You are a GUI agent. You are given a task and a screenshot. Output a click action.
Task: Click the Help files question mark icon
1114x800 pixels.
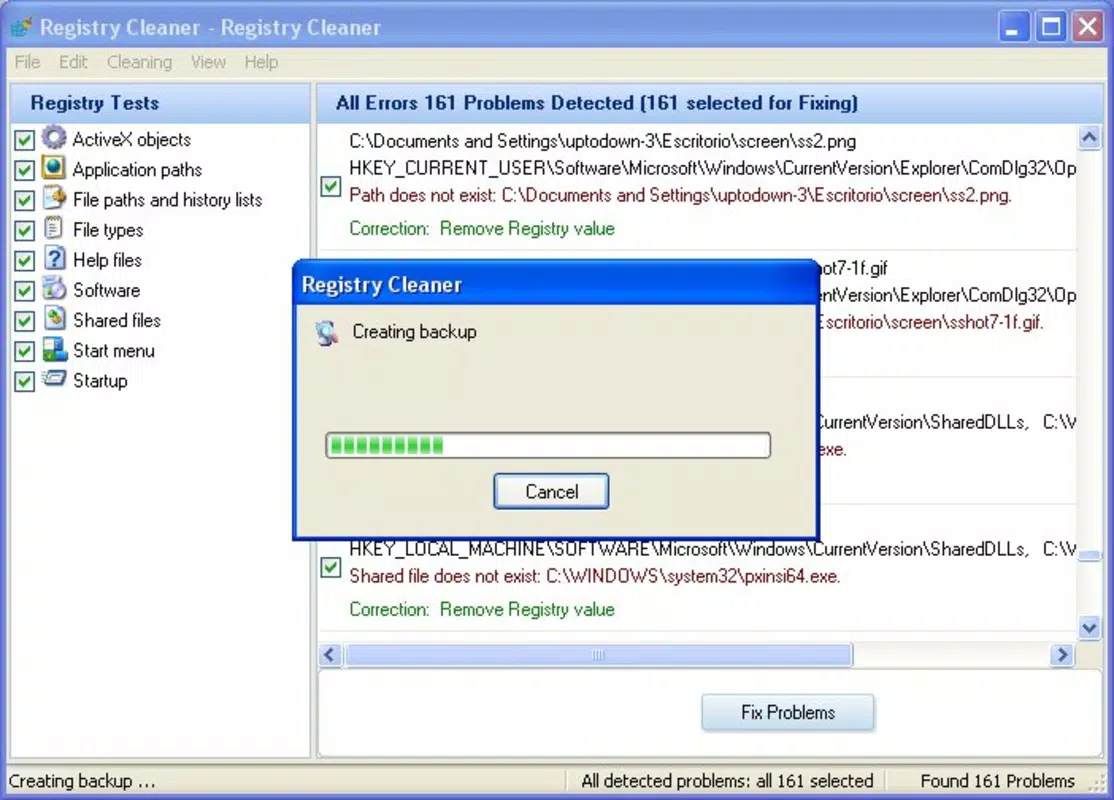coord(53,258)
